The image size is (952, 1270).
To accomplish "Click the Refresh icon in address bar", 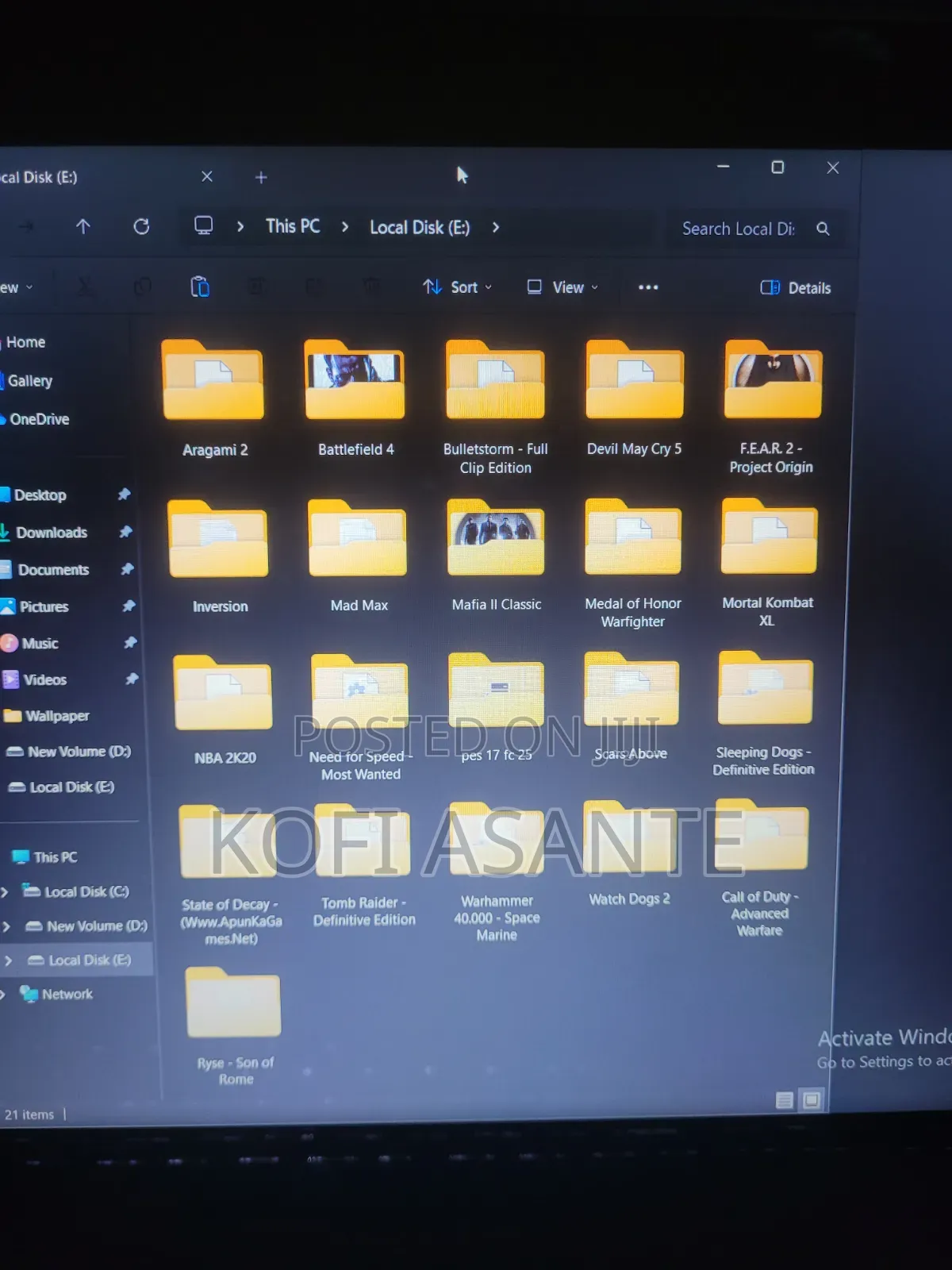I will point(141,227).
